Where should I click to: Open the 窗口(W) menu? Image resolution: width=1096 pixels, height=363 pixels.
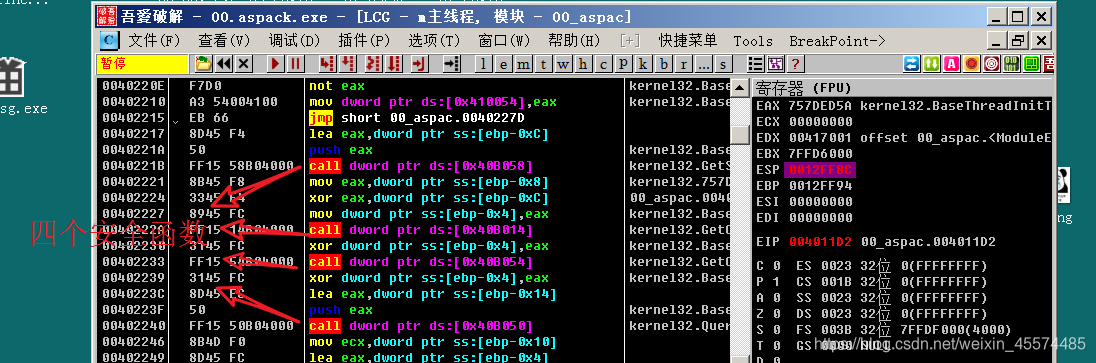[504, 41]
